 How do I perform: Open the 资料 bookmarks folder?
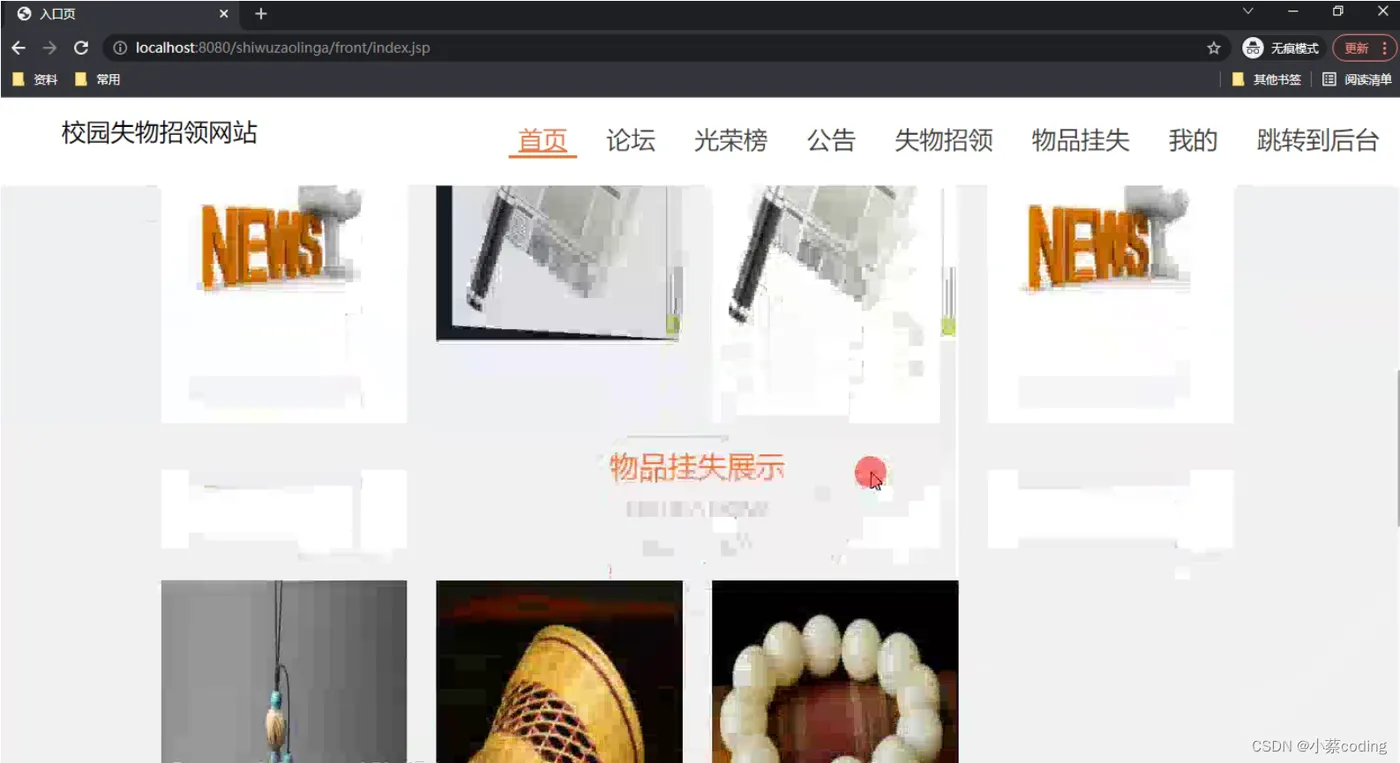click(x=35, y=79)
